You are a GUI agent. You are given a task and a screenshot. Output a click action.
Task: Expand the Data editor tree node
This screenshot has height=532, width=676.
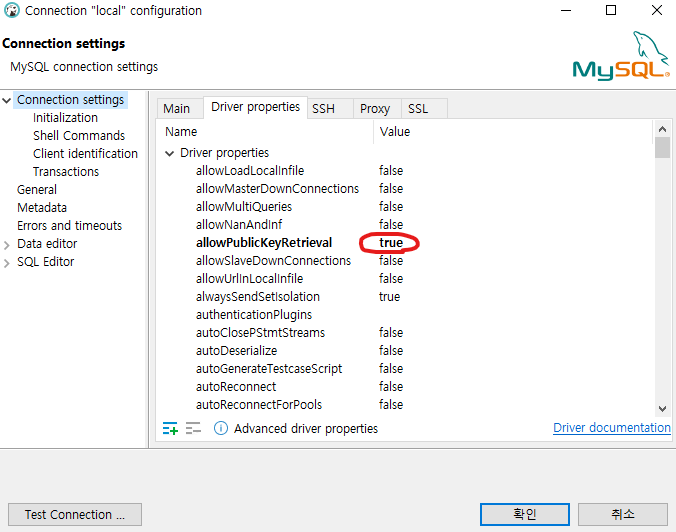[x=6, y=245]
